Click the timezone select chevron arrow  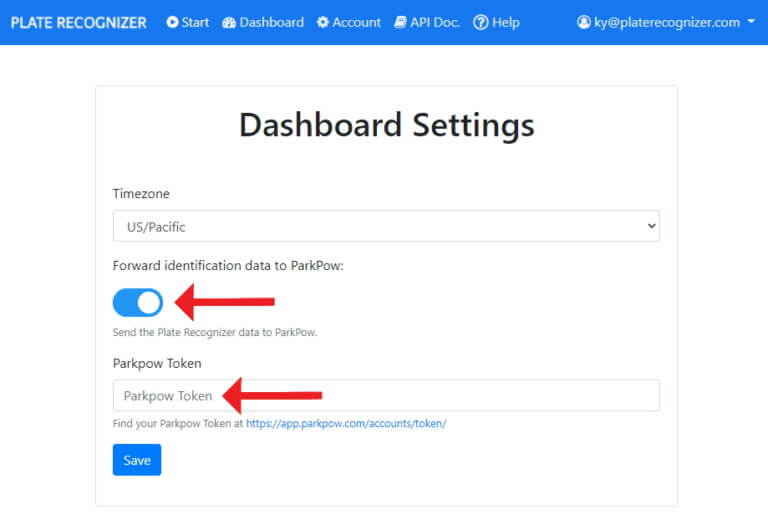651,226
